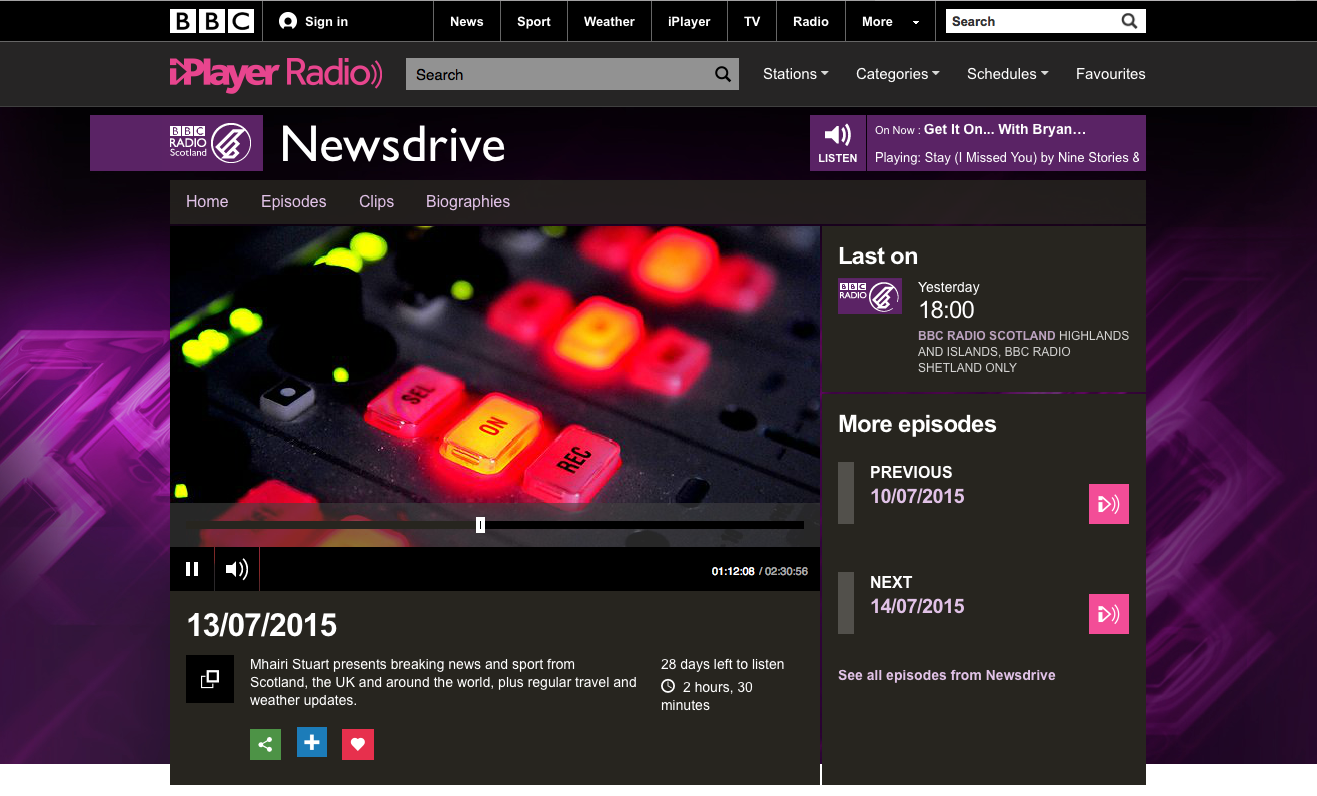
Task: Play the next episode 14/07/2015 icon
Action: (x=1109, y=614)
